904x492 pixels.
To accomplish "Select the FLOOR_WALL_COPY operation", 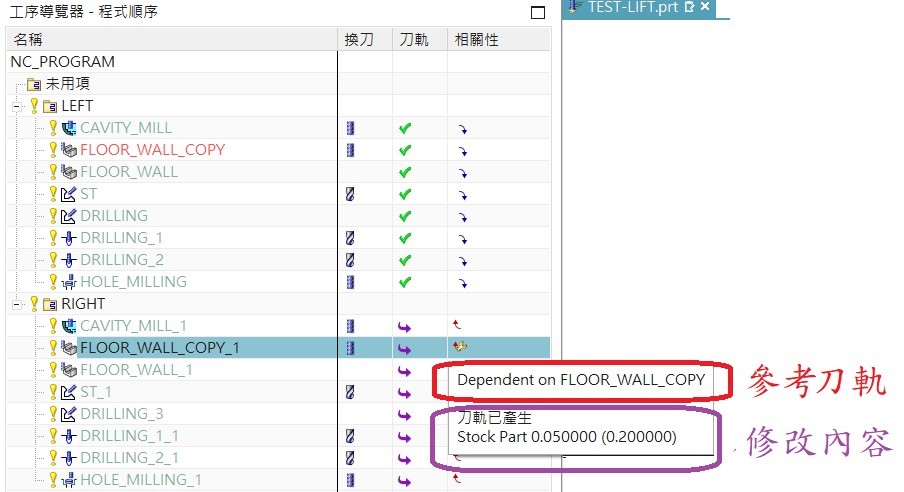I will coord(152,150).
